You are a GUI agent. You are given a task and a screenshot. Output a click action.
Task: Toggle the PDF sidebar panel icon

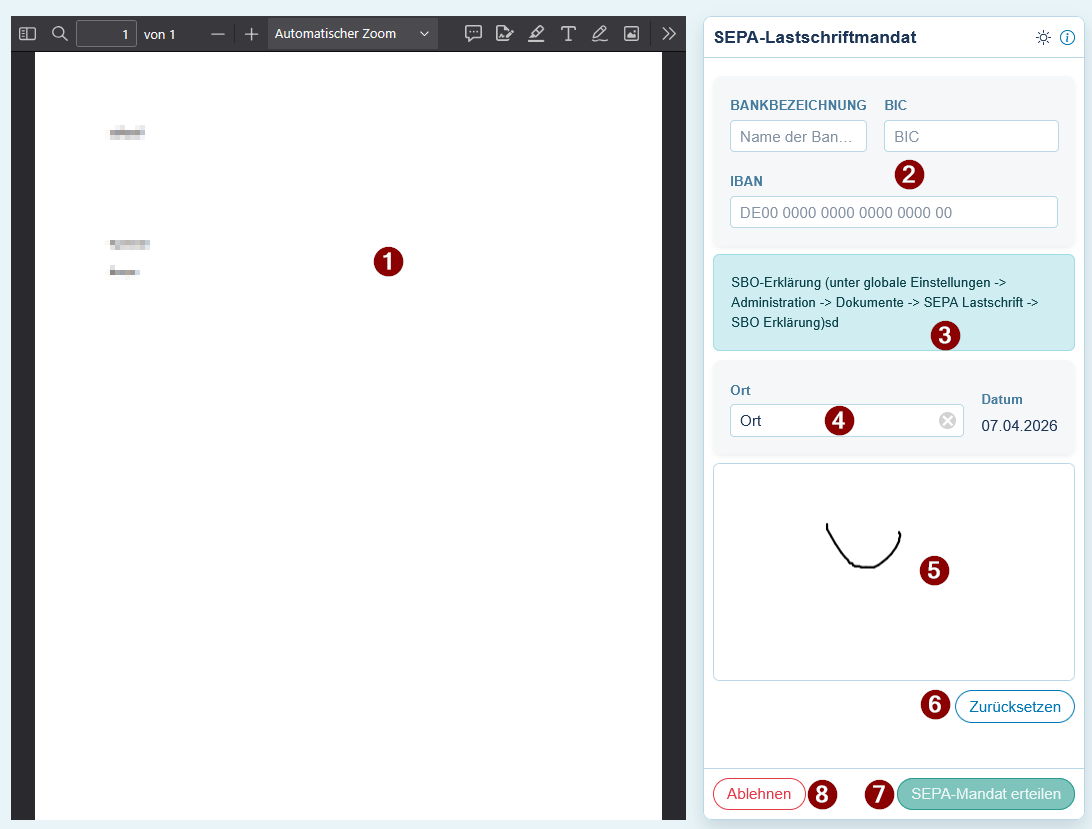coord(27,33)
